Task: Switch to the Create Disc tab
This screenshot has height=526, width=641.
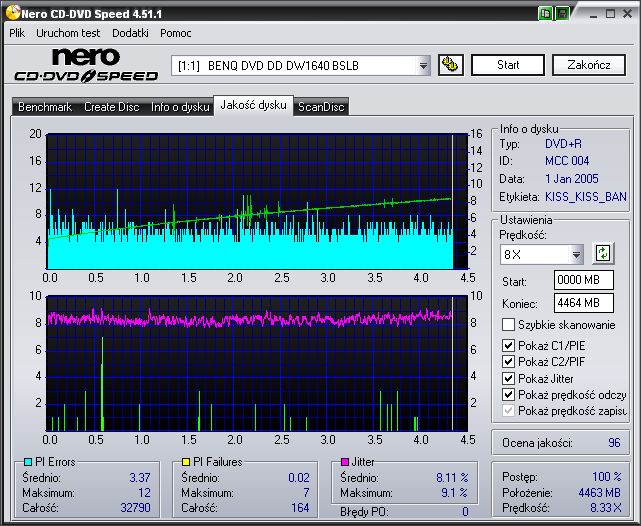Action: (x=112, y=107)
